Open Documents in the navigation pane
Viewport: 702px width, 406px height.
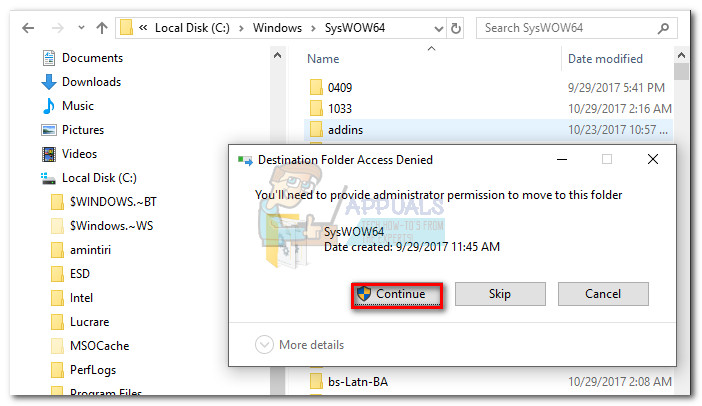[x=92, y=58]
